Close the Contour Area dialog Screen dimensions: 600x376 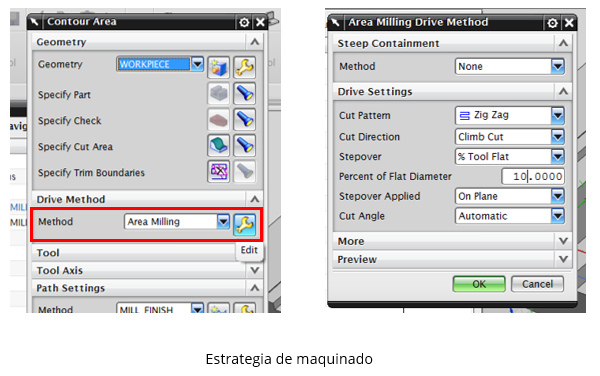pyautogui.click(x=260, y=23)
